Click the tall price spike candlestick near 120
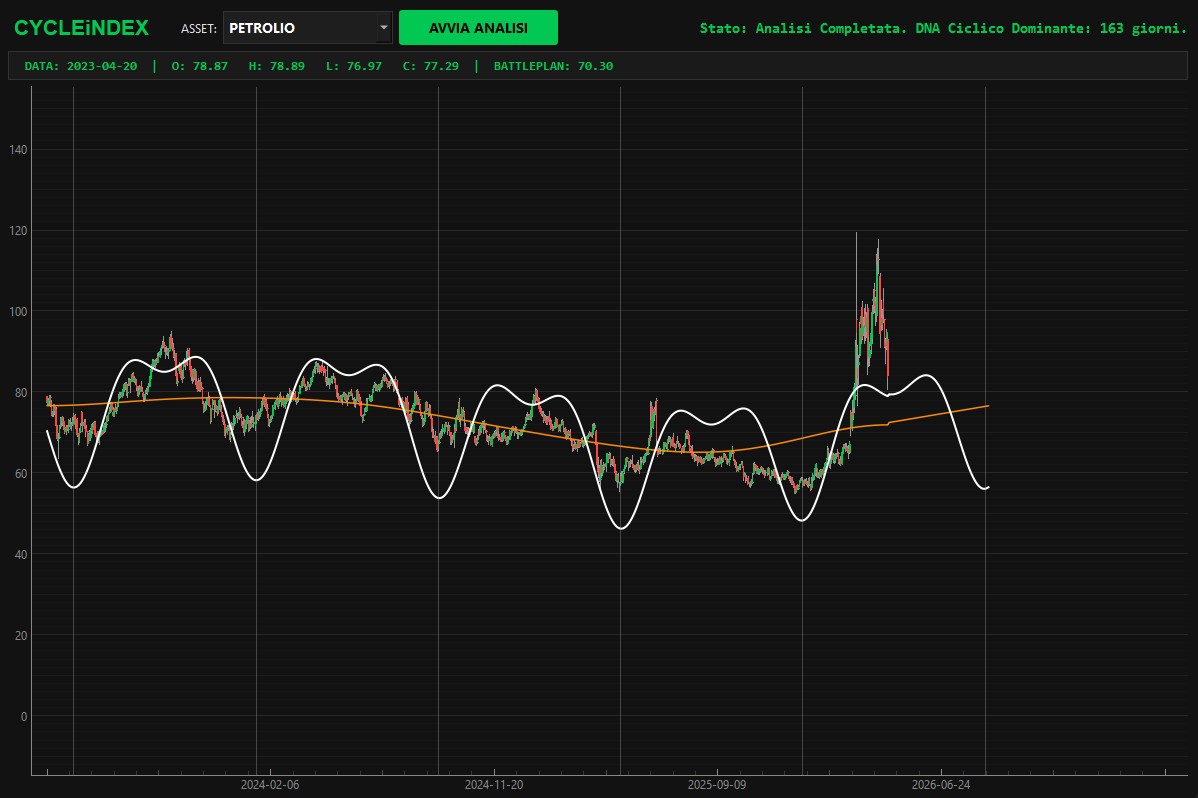 pos(856,306)
